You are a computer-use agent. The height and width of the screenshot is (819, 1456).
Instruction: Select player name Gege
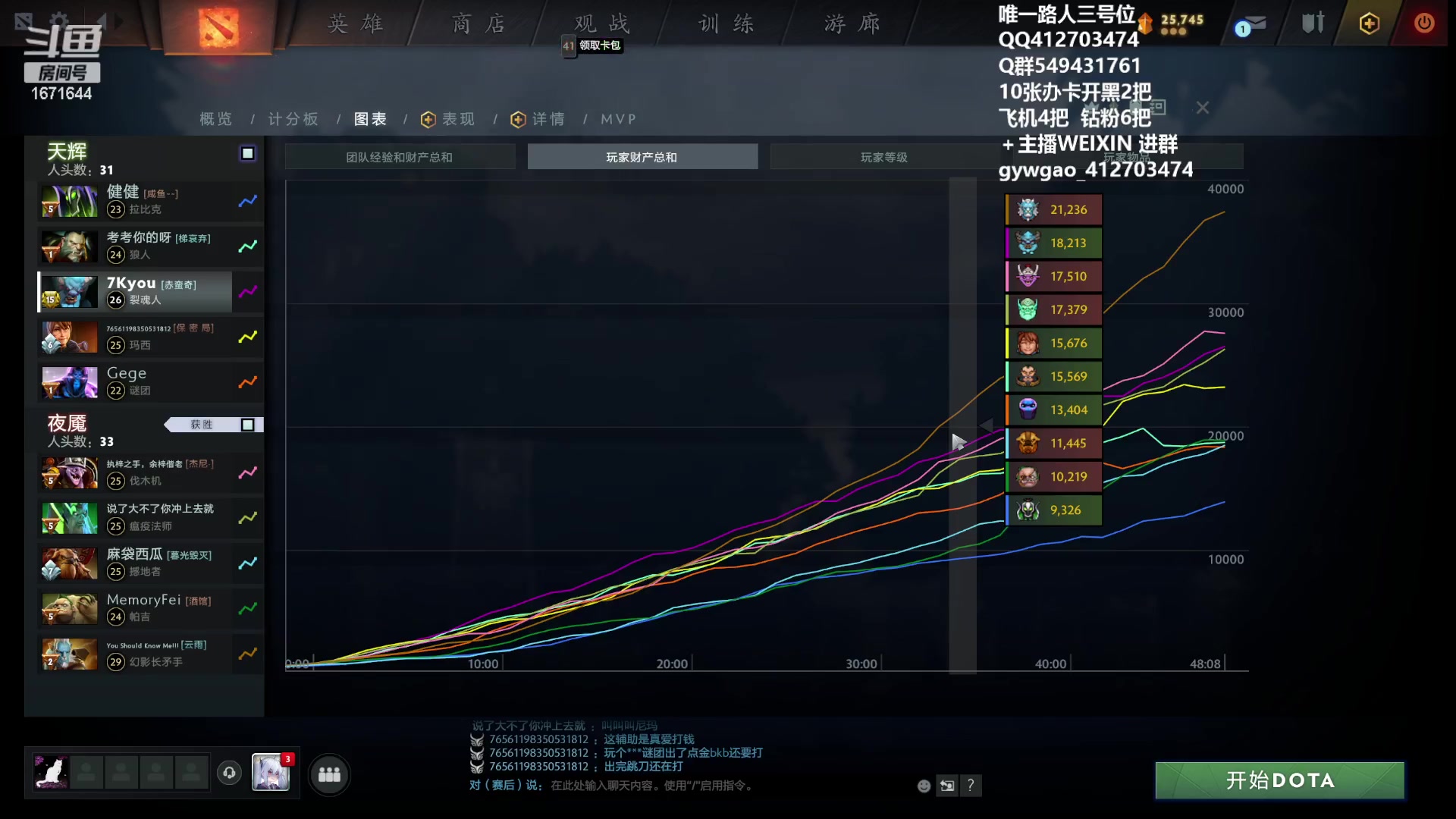[x=127, y=373]
